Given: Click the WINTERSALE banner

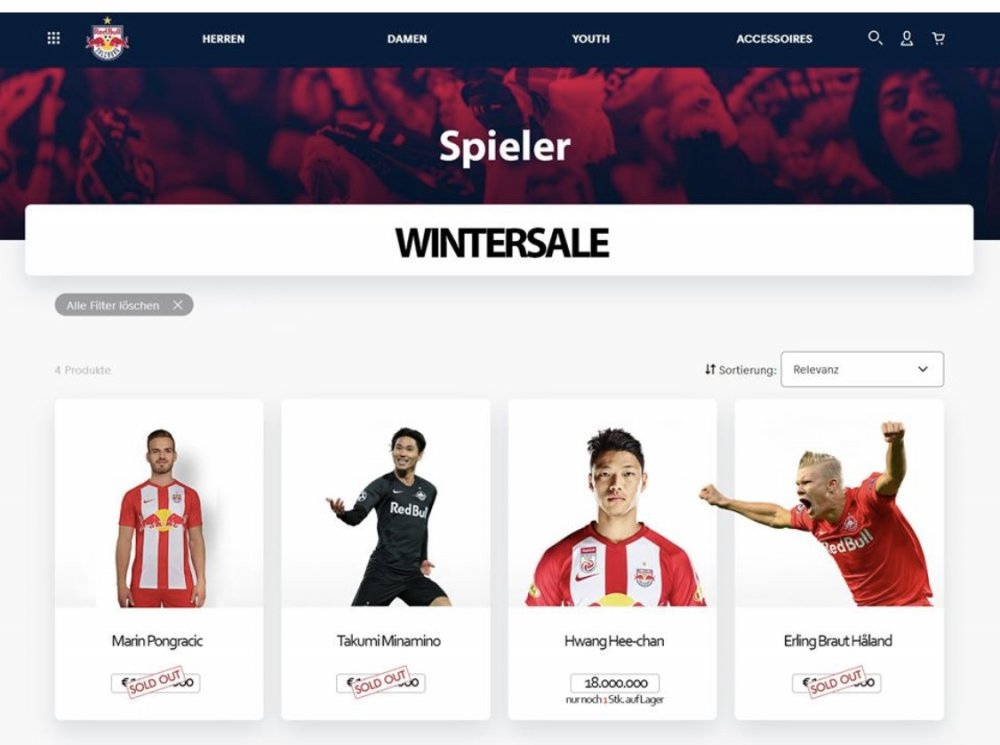Looking at the screenshot, I should 499,240.
